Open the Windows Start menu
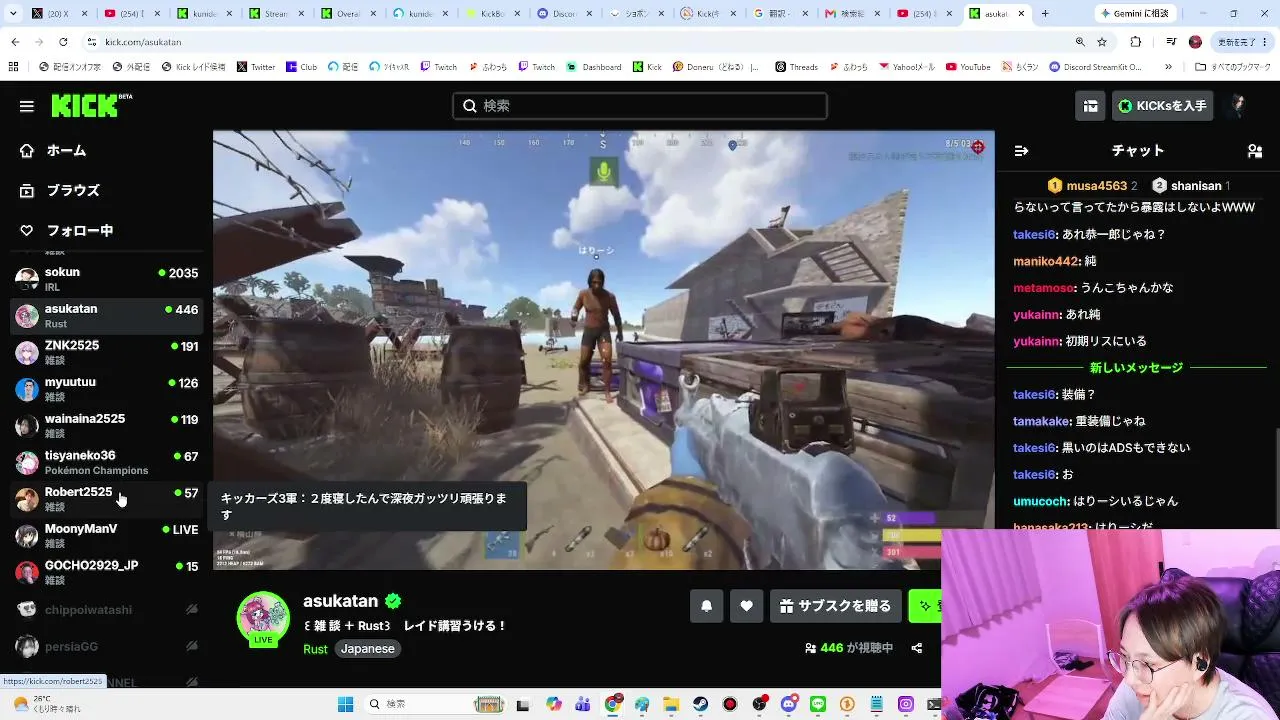1280x720 pixels. click(345, 704)
